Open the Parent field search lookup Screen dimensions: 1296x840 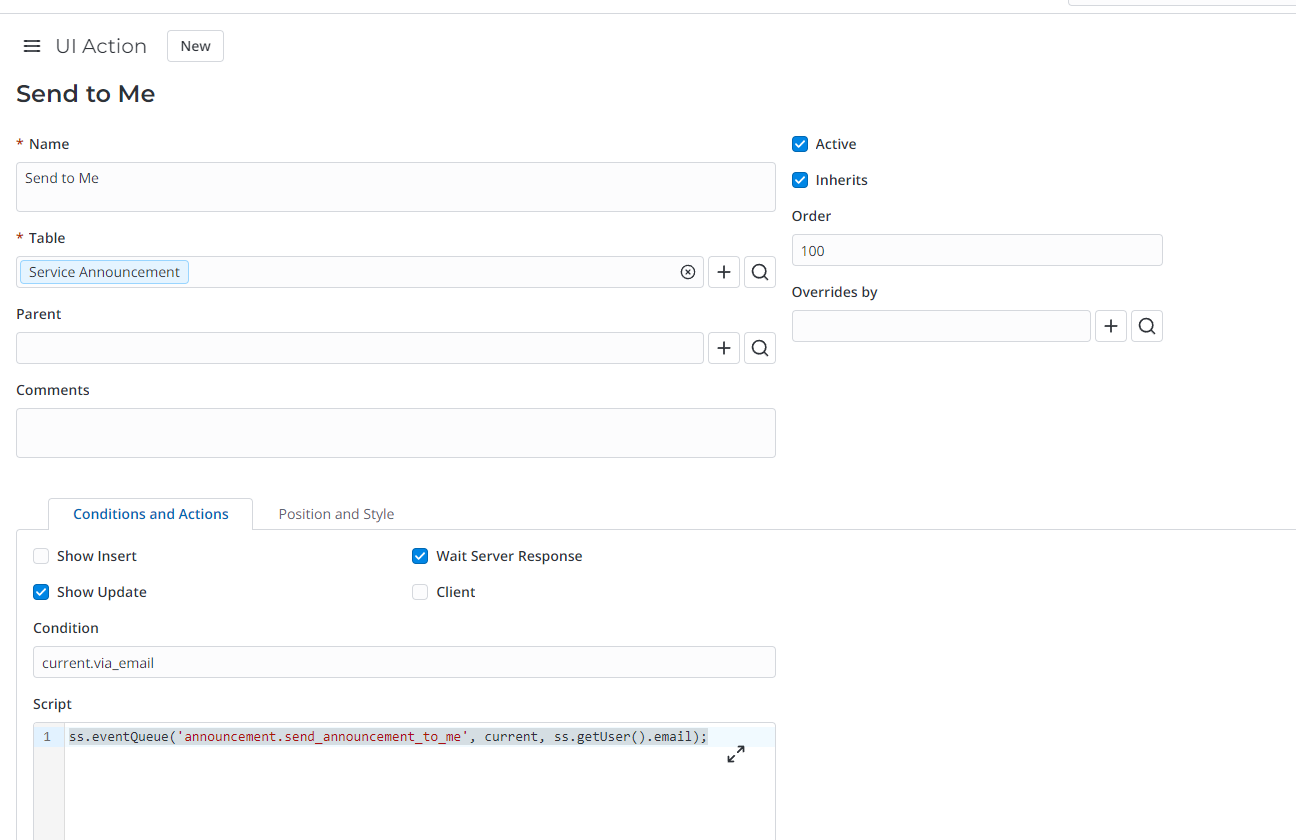coord(760,348)
